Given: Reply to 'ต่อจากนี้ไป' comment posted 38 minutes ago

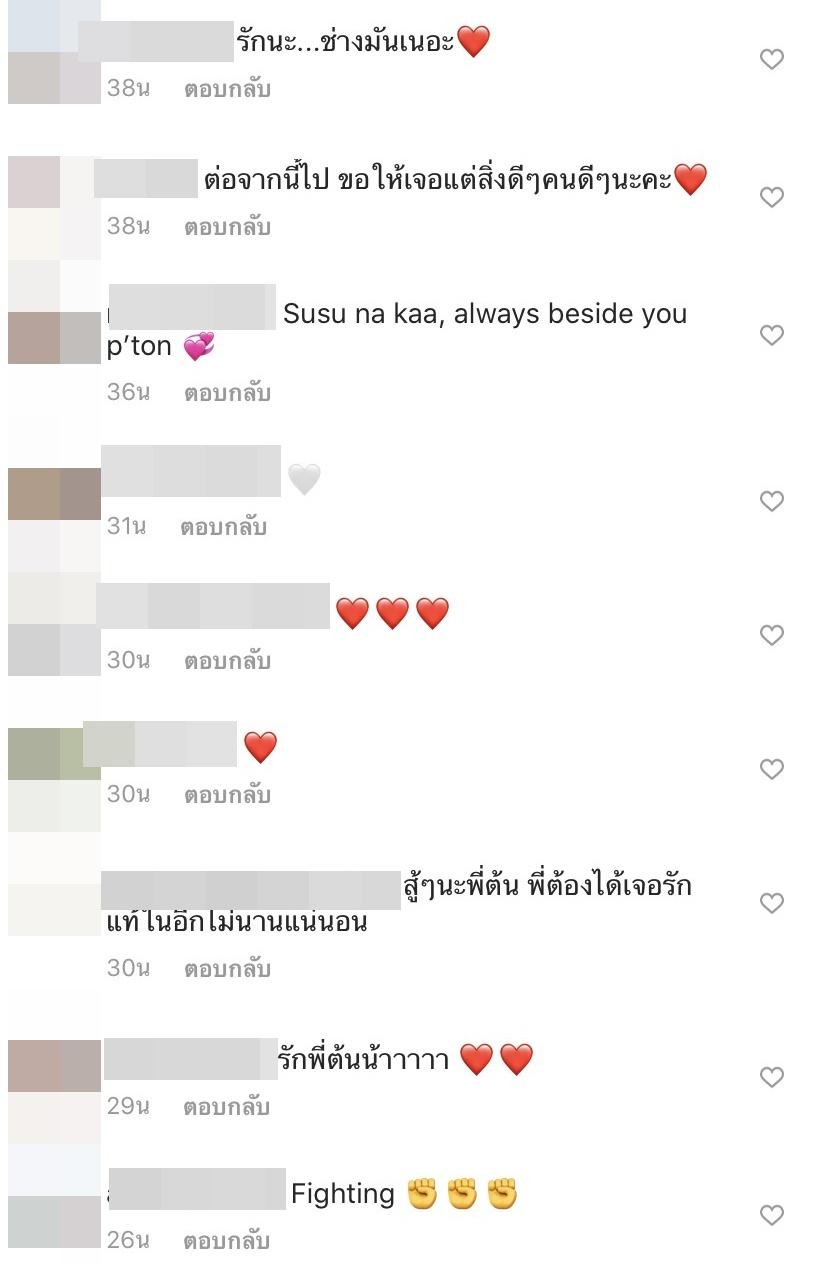Looking at the screenshot, I should coord(227,227).
